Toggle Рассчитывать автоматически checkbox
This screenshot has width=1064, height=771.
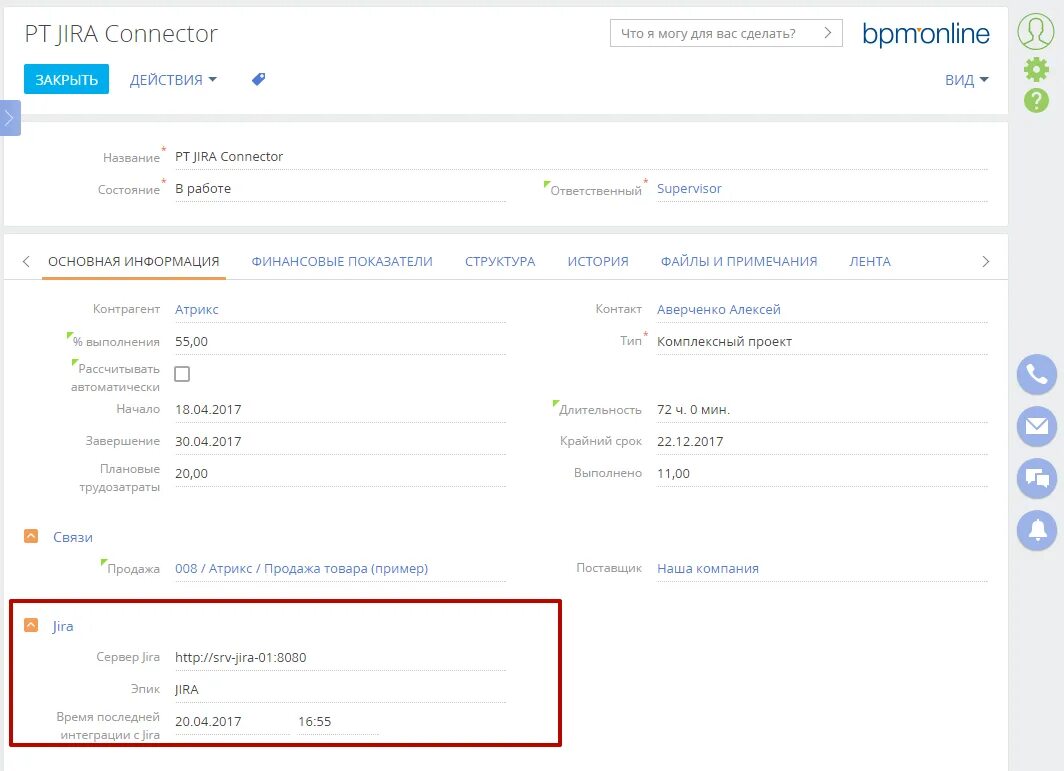(182, 374)
